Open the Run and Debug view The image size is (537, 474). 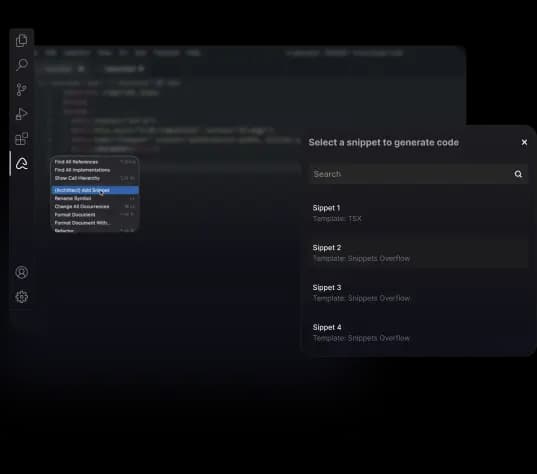[x=22, y=114]
